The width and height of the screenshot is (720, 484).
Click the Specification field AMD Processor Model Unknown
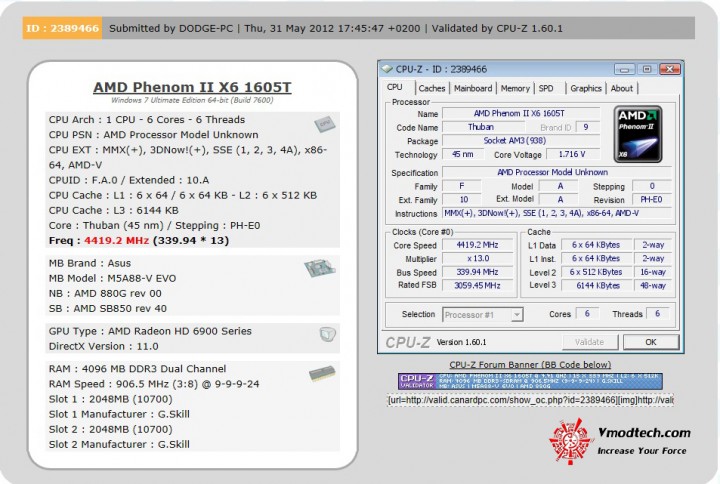(x=557, y=172)
